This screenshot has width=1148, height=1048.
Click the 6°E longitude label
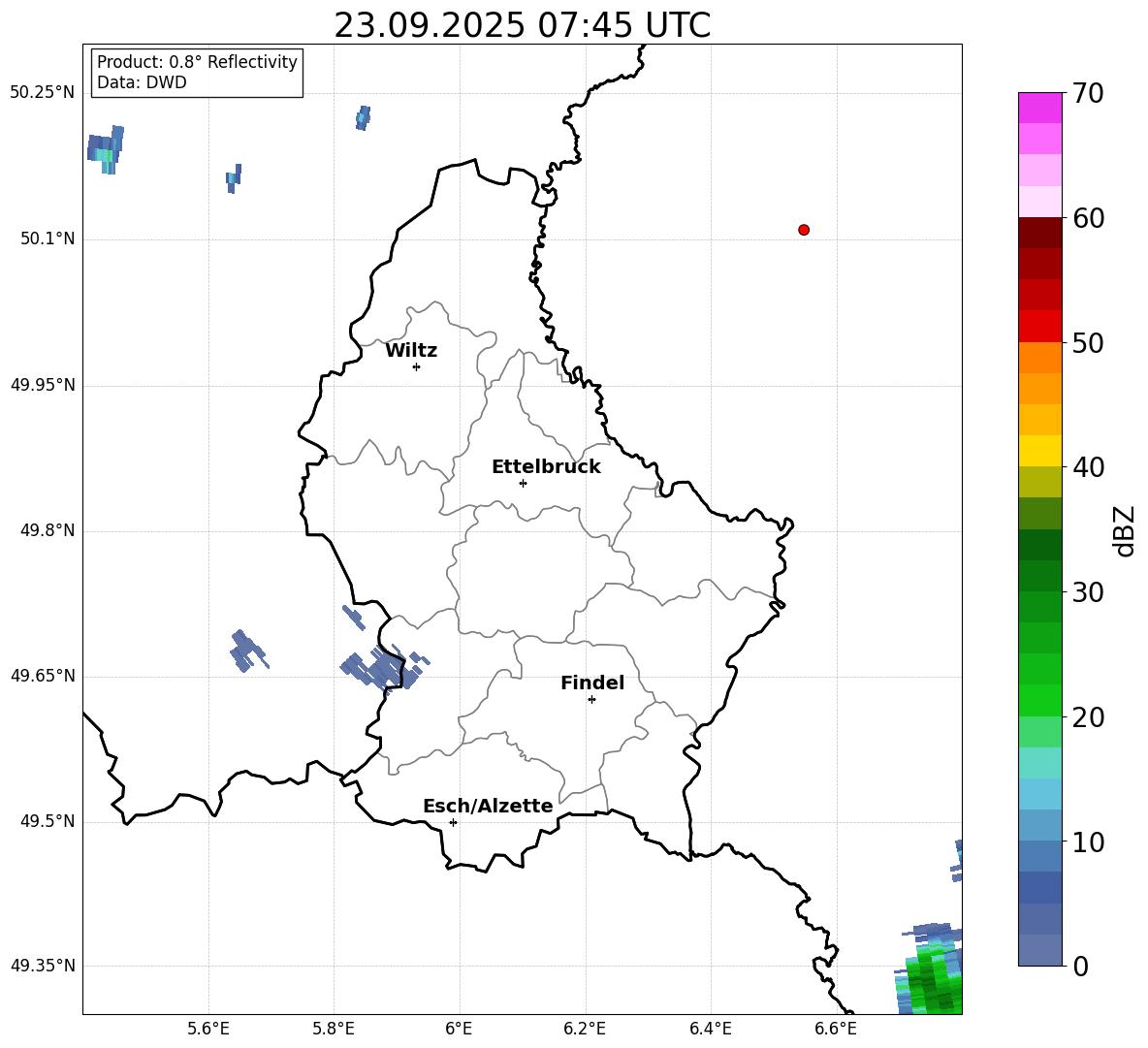point(459,1029)
